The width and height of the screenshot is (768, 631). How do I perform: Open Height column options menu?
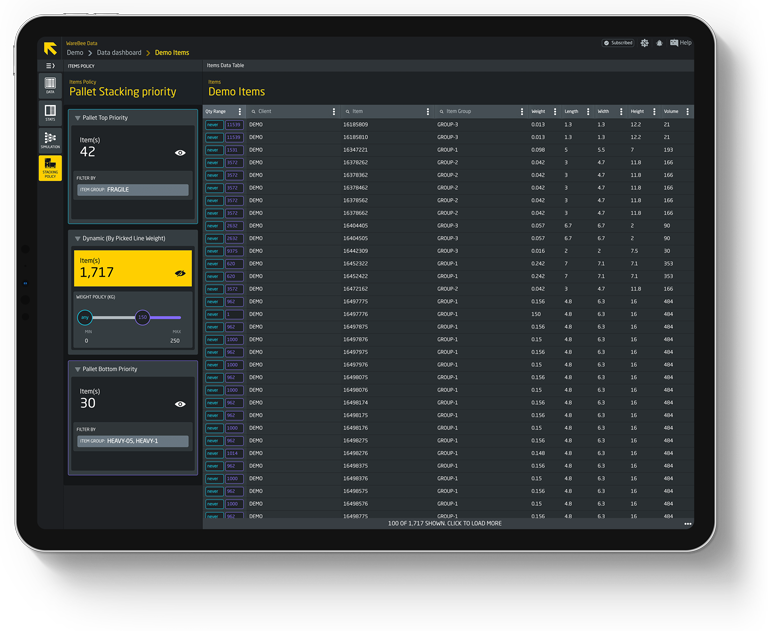[654, 112]
